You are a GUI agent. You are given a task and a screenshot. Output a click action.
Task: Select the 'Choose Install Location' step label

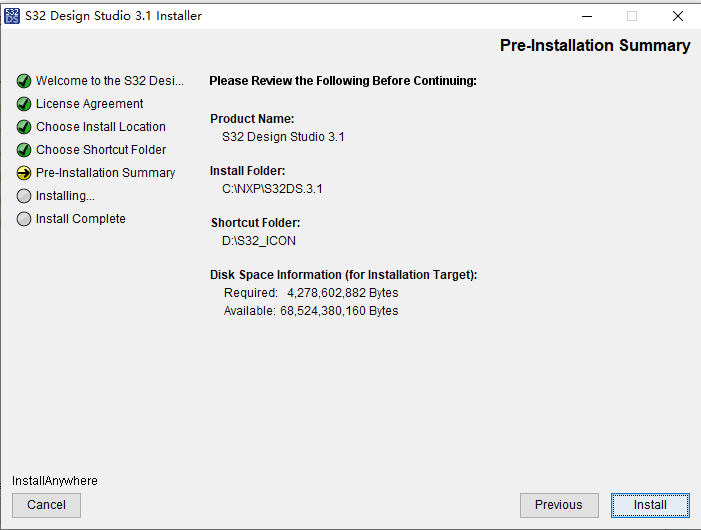101,126
